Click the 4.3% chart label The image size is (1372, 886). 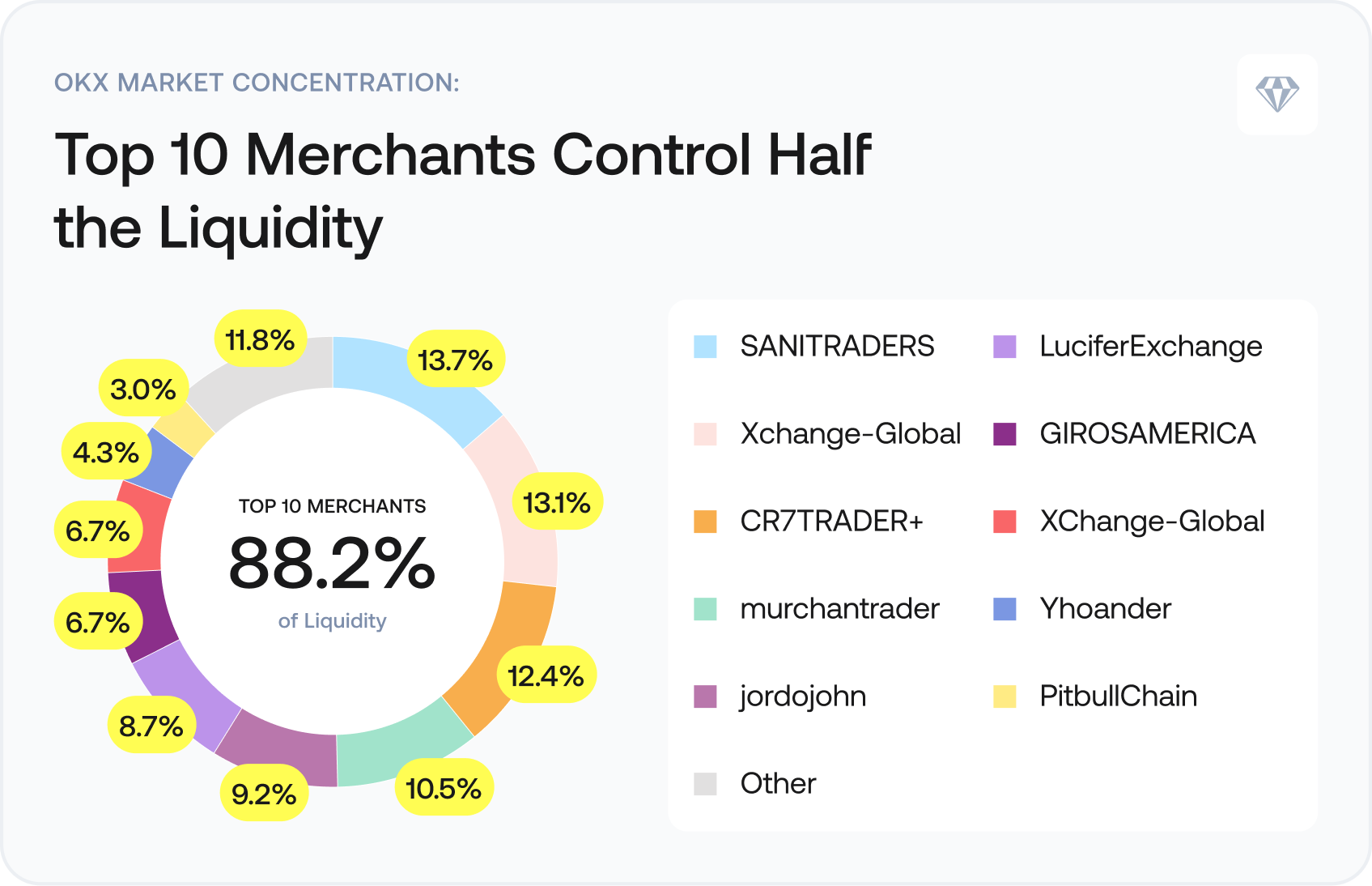tap(106, 452)
